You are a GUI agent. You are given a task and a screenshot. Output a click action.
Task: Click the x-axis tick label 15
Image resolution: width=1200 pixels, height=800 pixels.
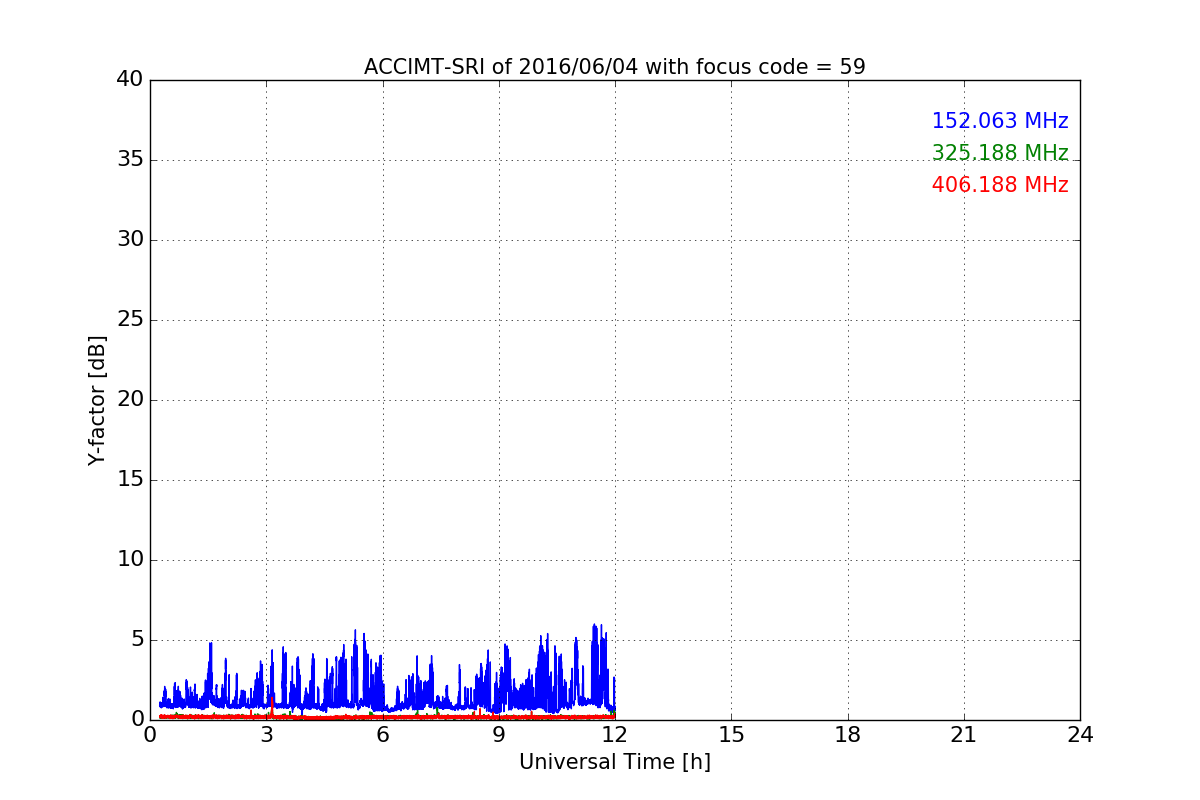tap(731, 735)
